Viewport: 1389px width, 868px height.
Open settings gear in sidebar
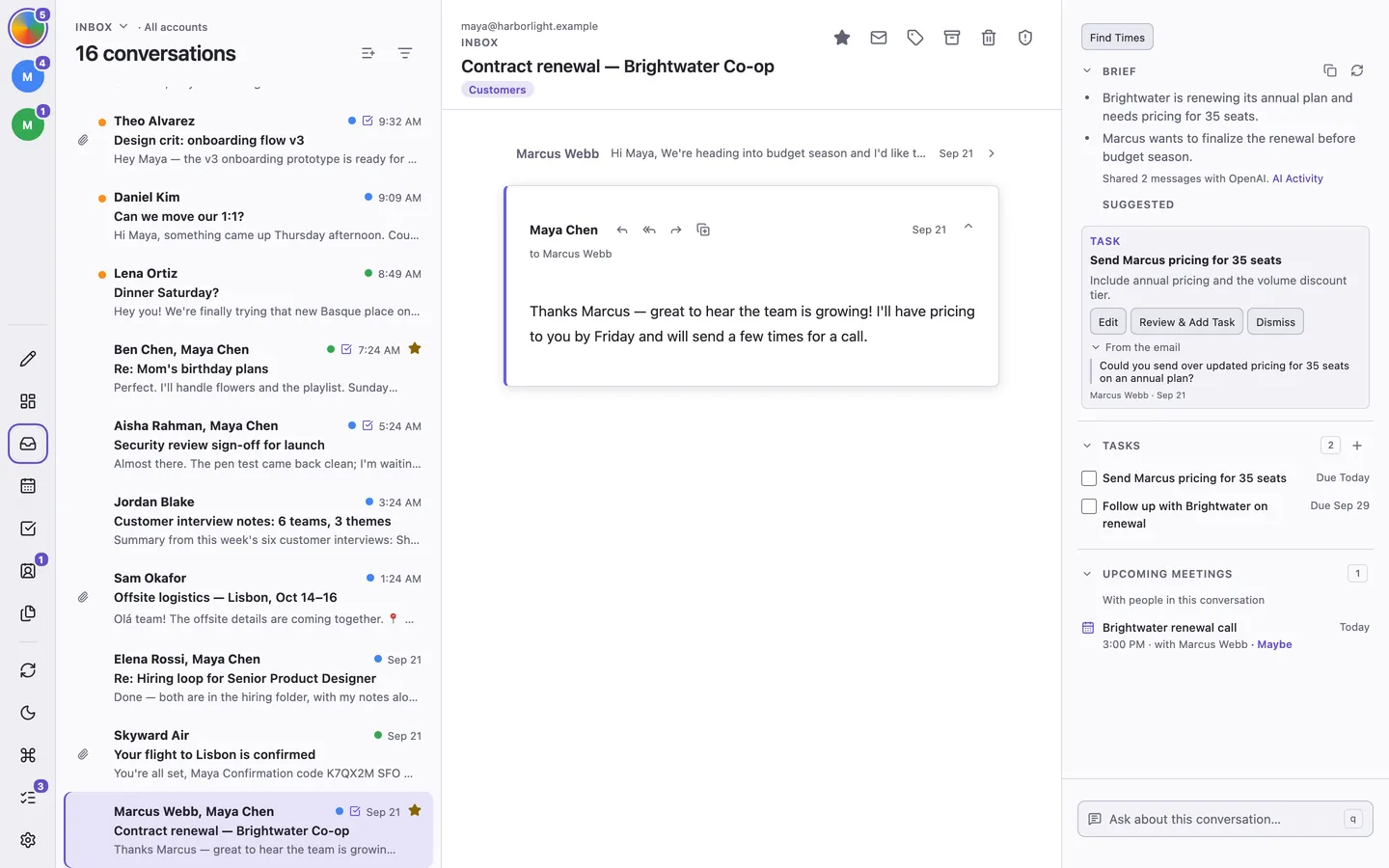(x=28, y=840)
